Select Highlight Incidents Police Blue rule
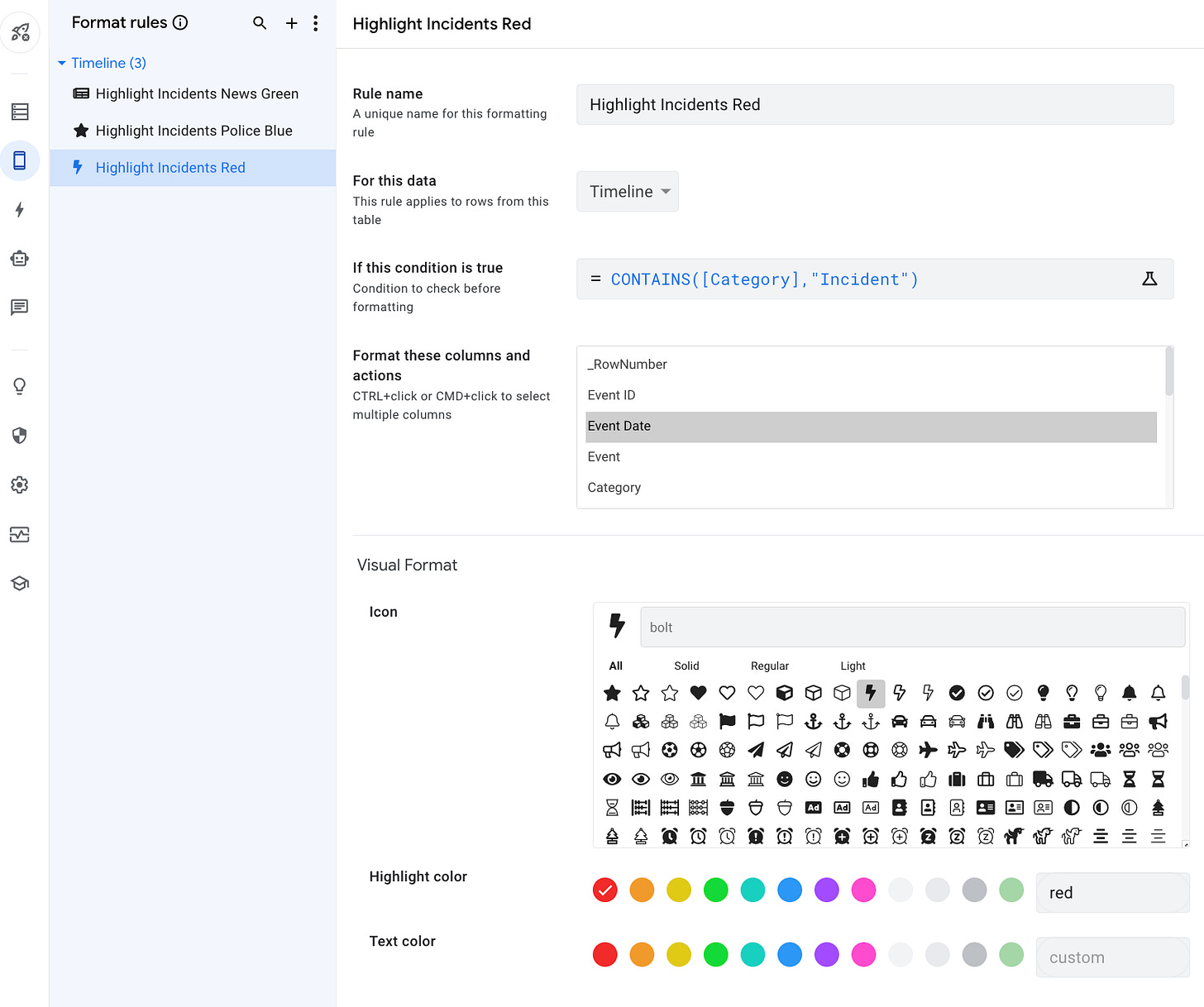 pyautogui.click(x=193, y=131)
